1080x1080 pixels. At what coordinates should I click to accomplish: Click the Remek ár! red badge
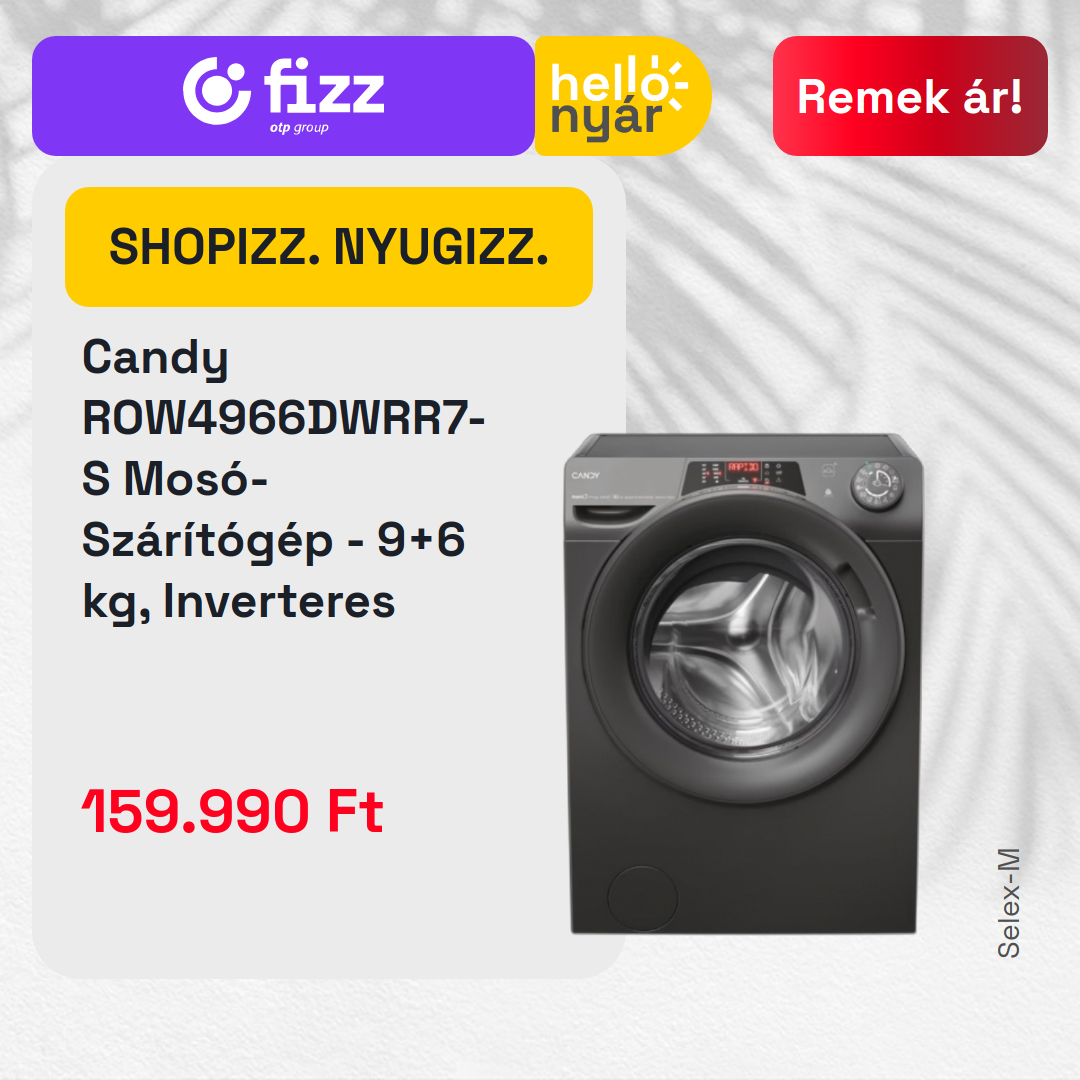910,96
